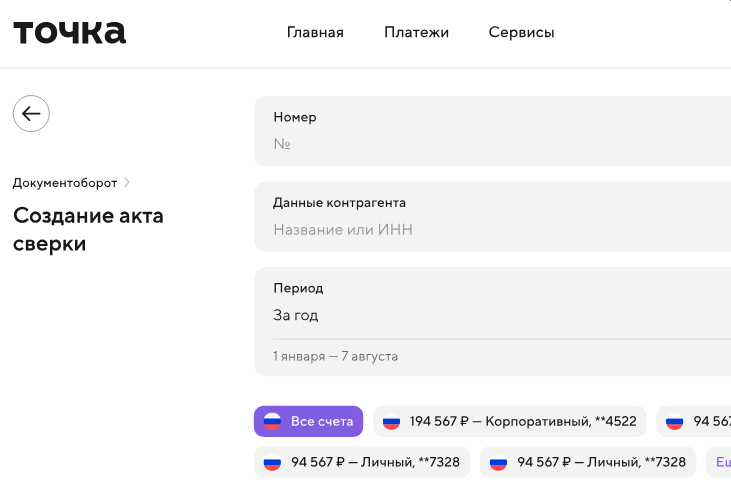Viewport: 731px width, 501px height.
Task: Select the second Личный **7328 account chip
Action: (588, 462)
